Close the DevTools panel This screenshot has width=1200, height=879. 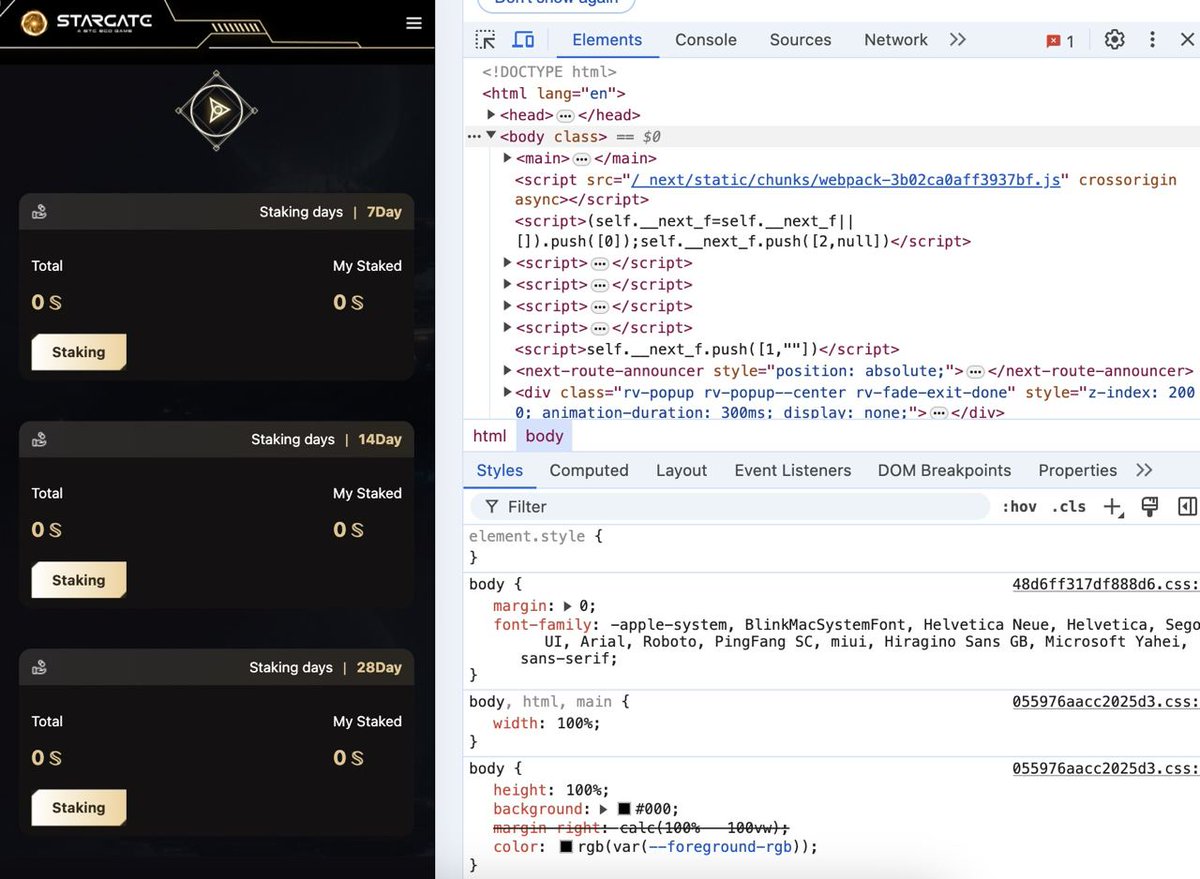pos(1187,40)
